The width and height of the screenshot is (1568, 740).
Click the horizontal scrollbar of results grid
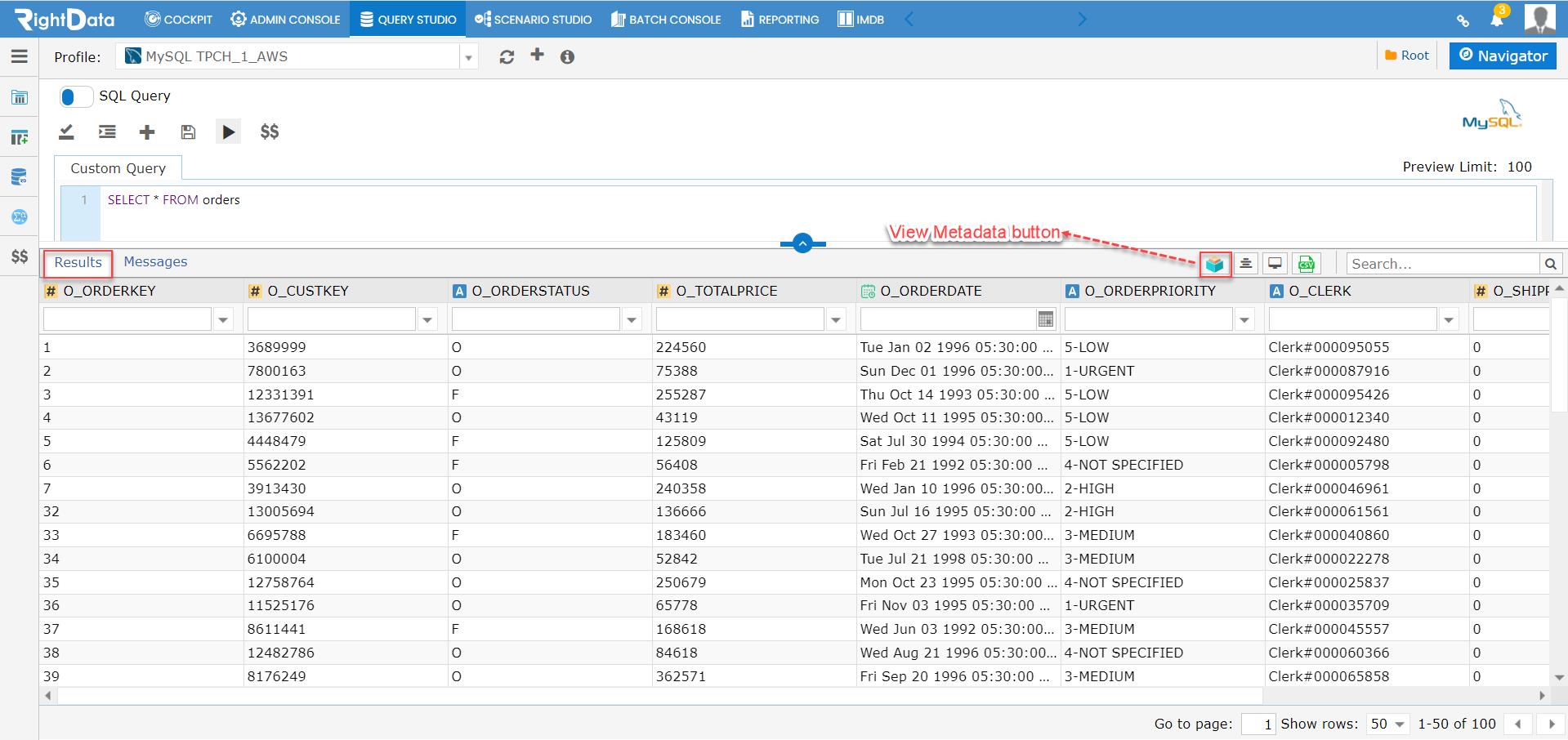pos(660,696)
